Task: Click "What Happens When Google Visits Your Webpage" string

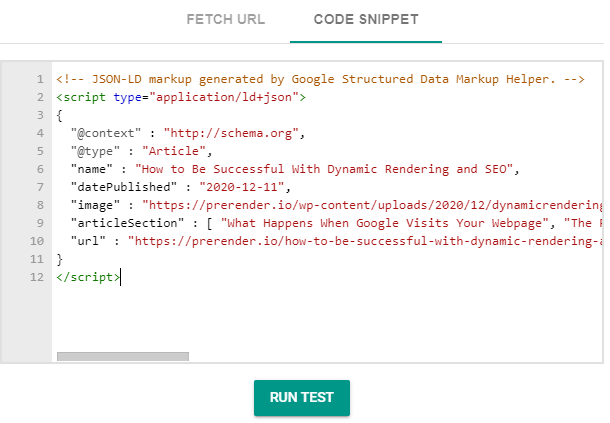Action: [385, 223]
